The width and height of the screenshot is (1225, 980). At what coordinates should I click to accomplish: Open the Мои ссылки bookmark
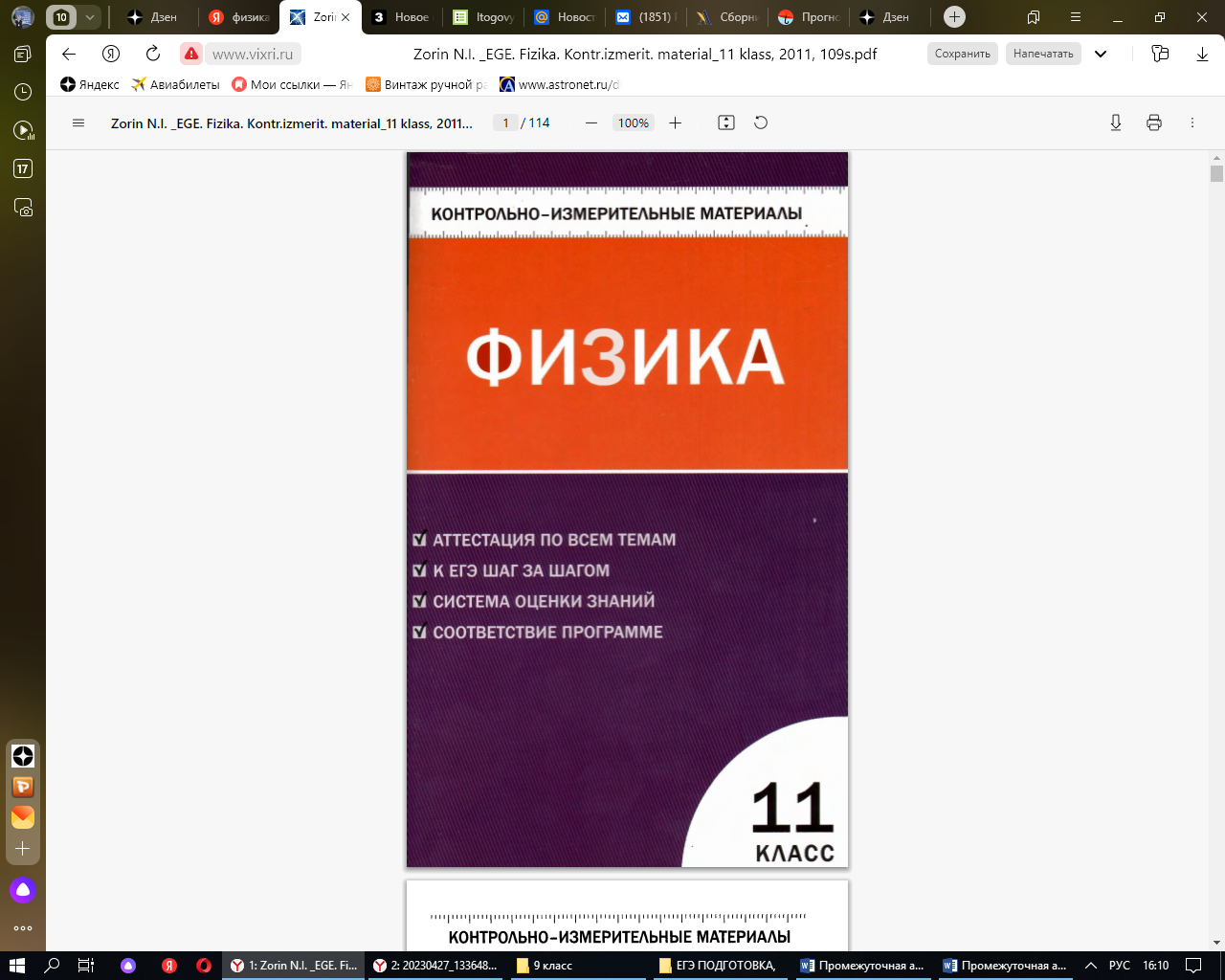[293, 84]
